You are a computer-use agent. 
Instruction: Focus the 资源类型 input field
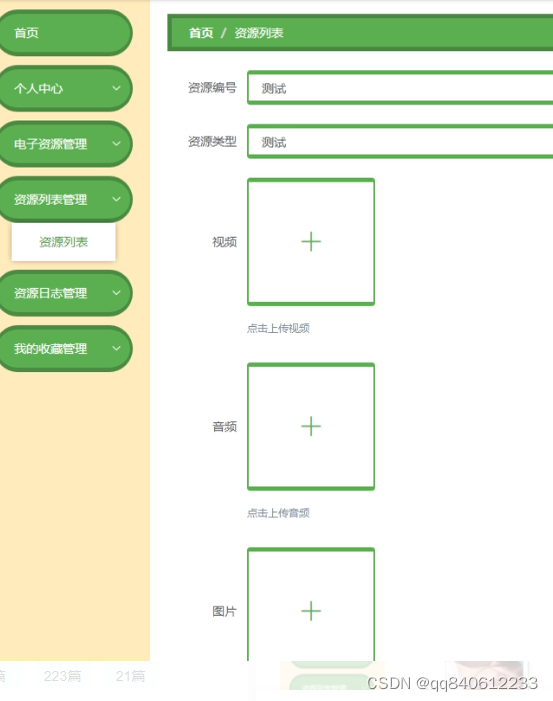400,141
